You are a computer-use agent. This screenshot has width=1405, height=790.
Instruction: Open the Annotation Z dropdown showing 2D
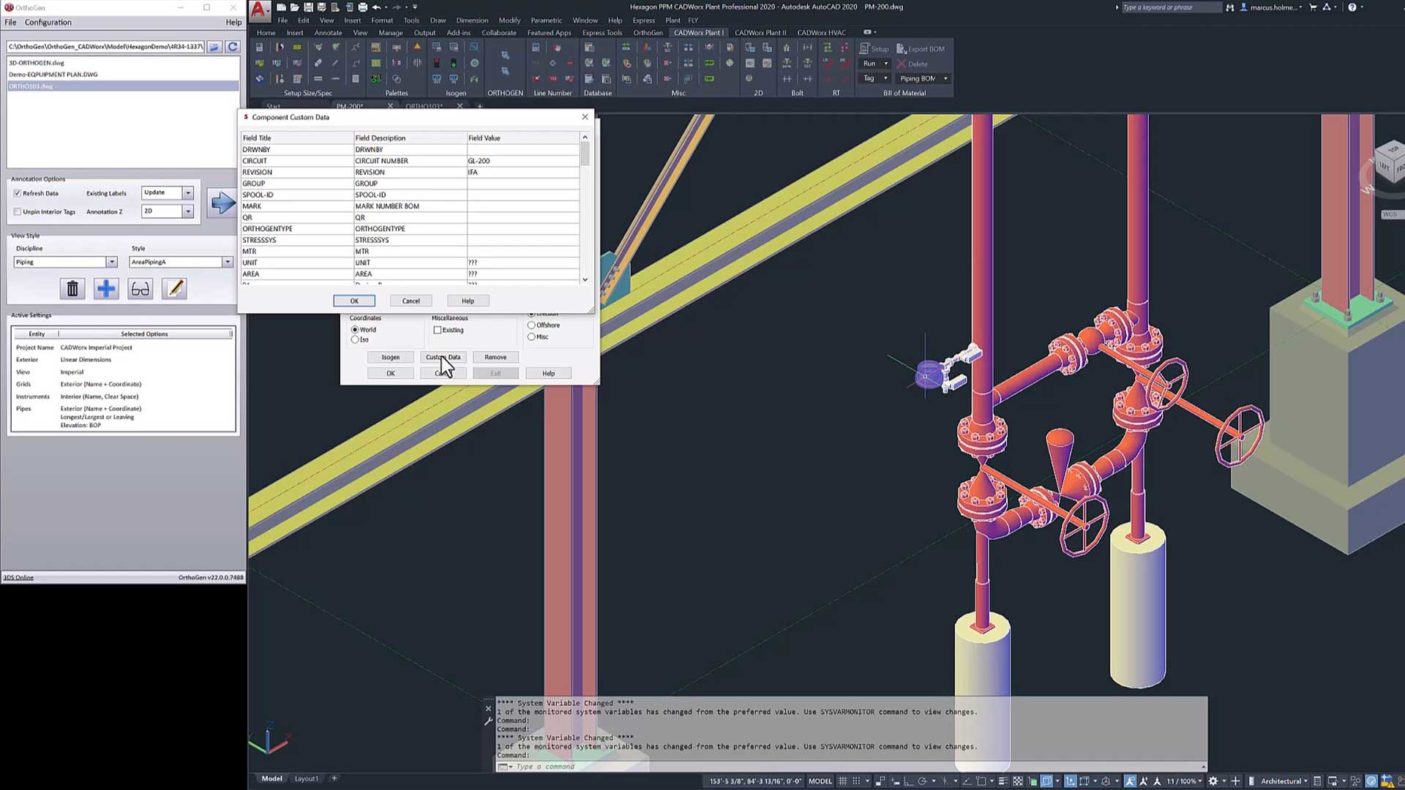coord(167,212)
